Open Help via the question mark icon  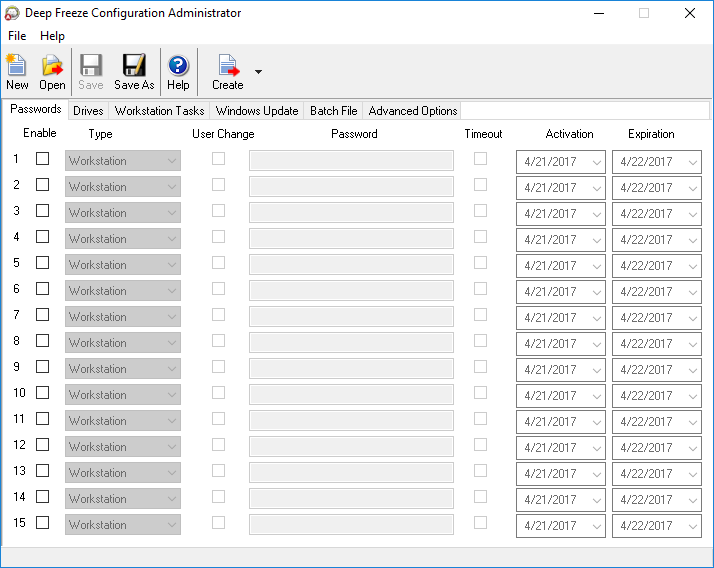click(x=178, y=65)
